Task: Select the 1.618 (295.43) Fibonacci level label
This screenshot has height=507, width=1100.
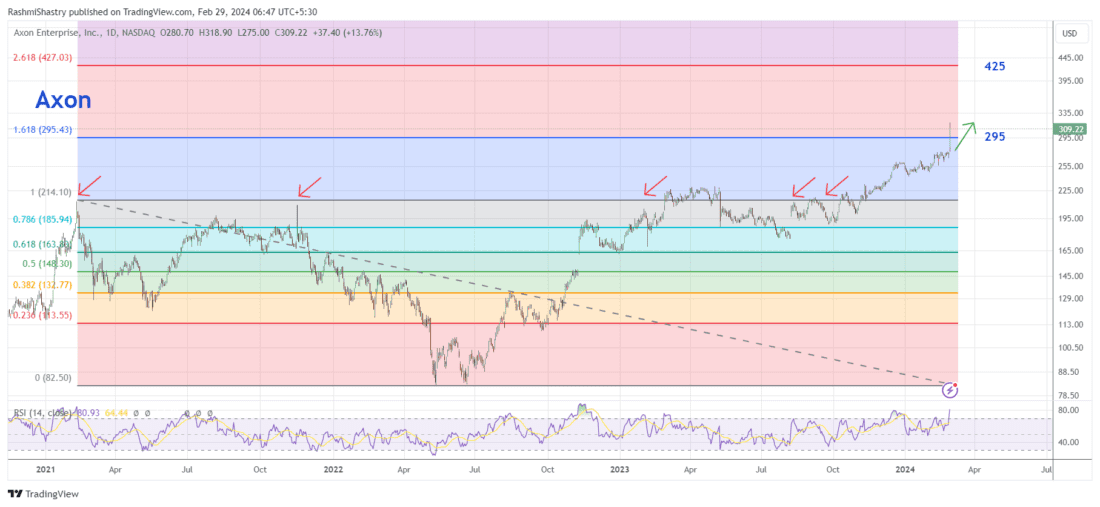Action: [x=42, y=129]
